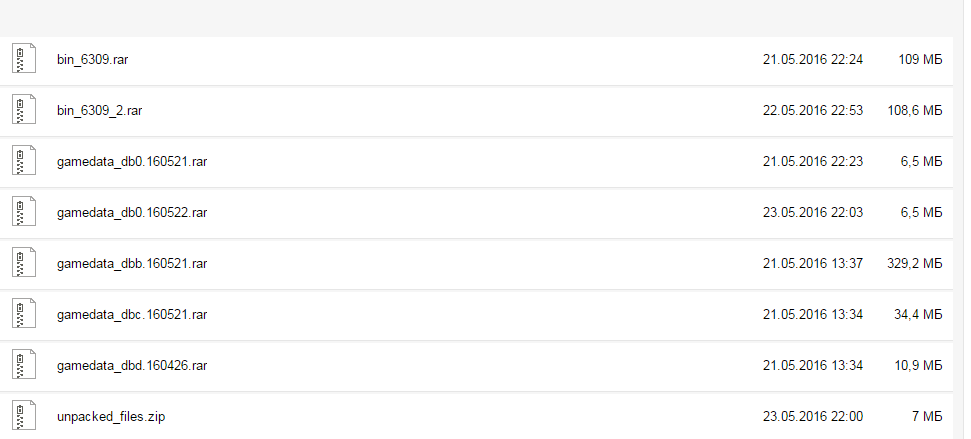Open the gamedata_dbb.160521.rar file name

coord(132,264)
